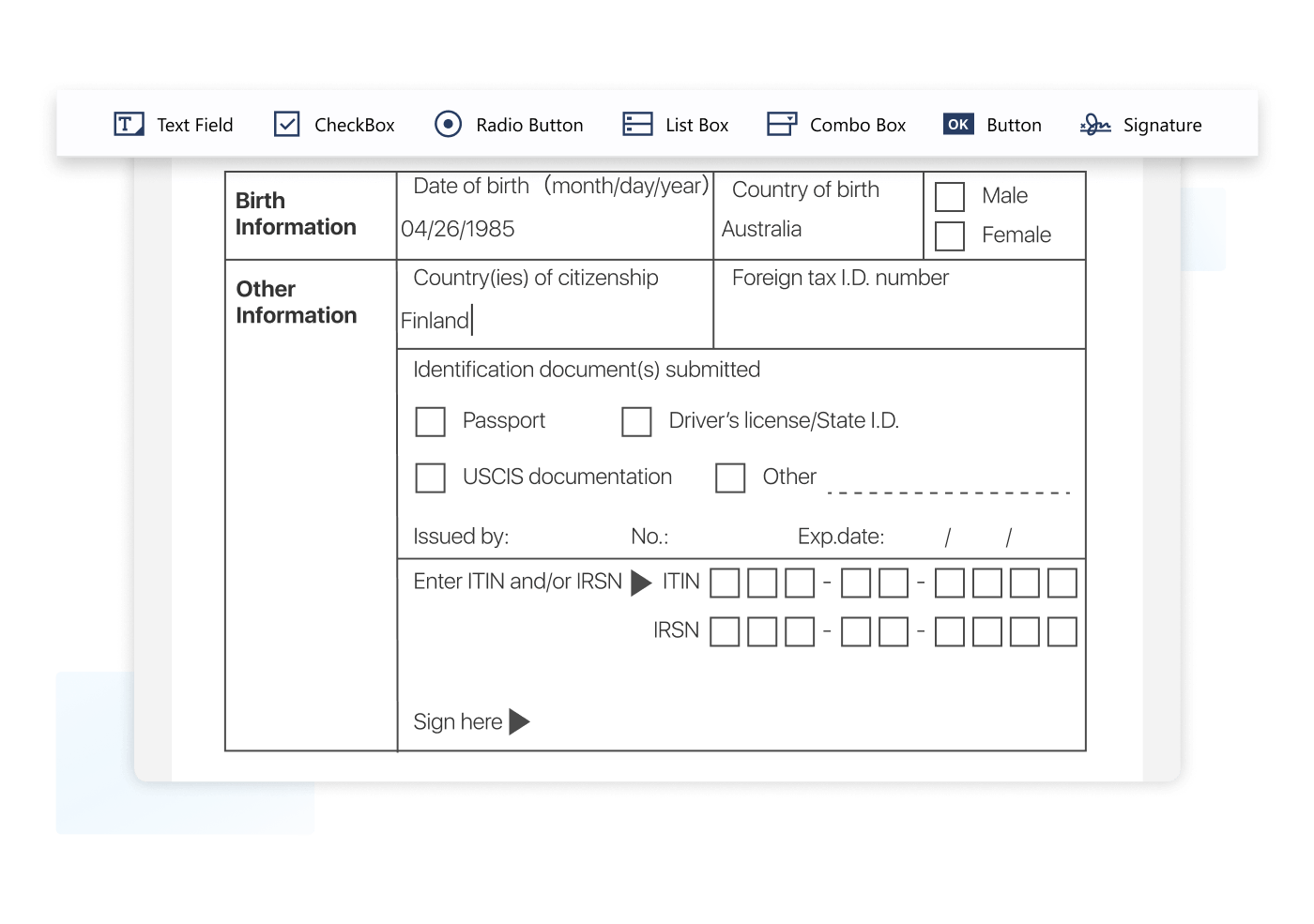Select the Signature tool icon
This screenshot has height=924, width=1314.
[x=1094, y=124]
